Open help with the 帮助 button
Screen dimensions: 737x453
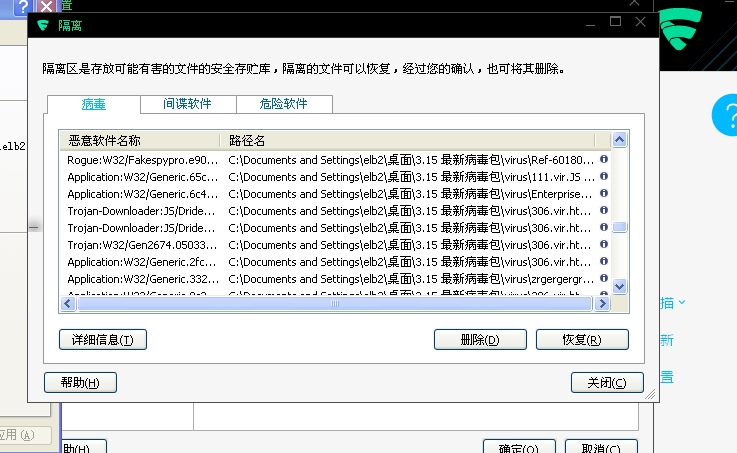click(80, 383)
